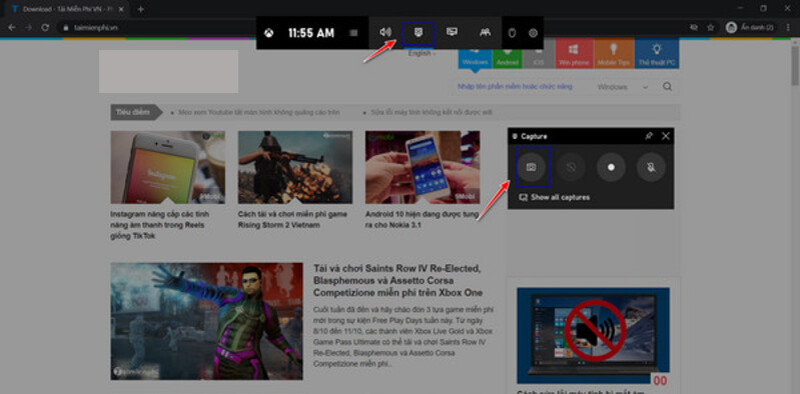800x394 pixels.
Task: Open Mẹo xem Youtube tắt màn hình headline
Action: click(x=259, y=112)
